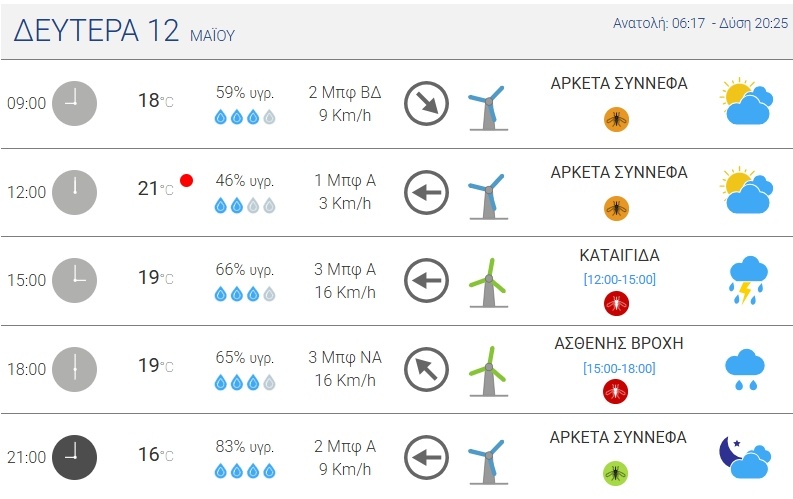
Task: Open the [15:00-18:00] rain time link
Action: (x=619, y=368)
